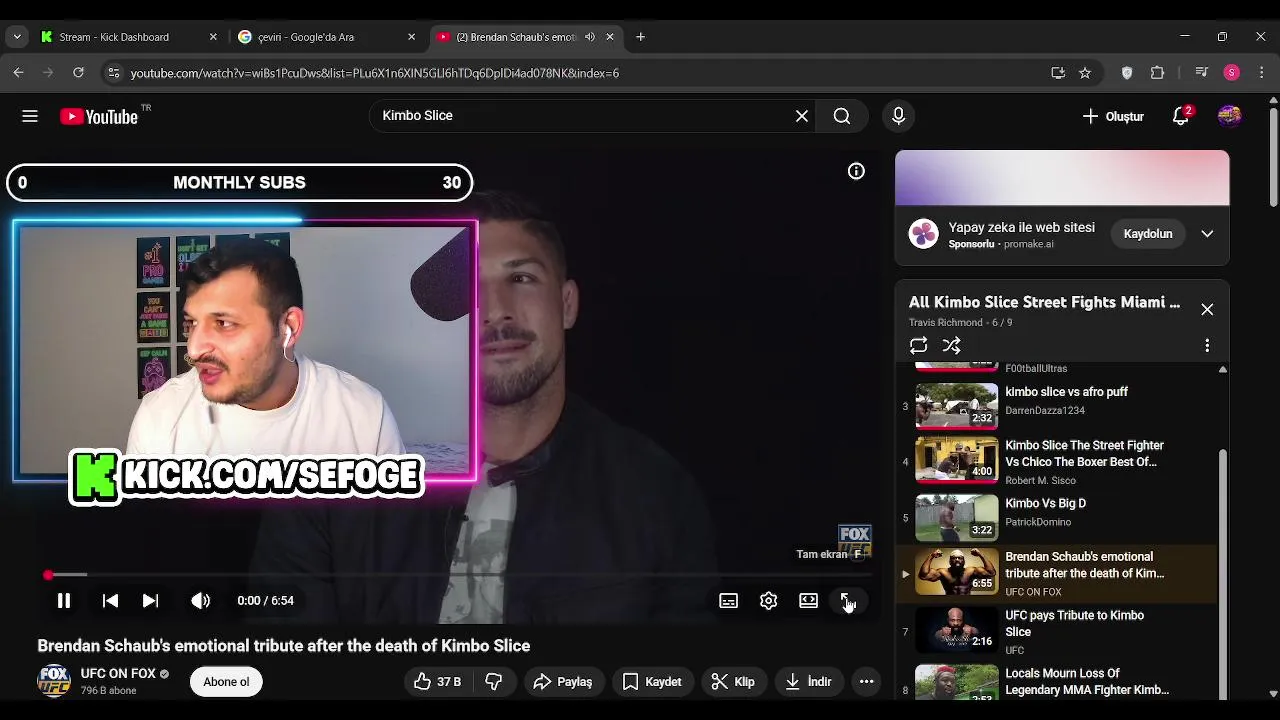1280x720 pixels.
Task: Click the search magnifier button
Action: (842, 116)
